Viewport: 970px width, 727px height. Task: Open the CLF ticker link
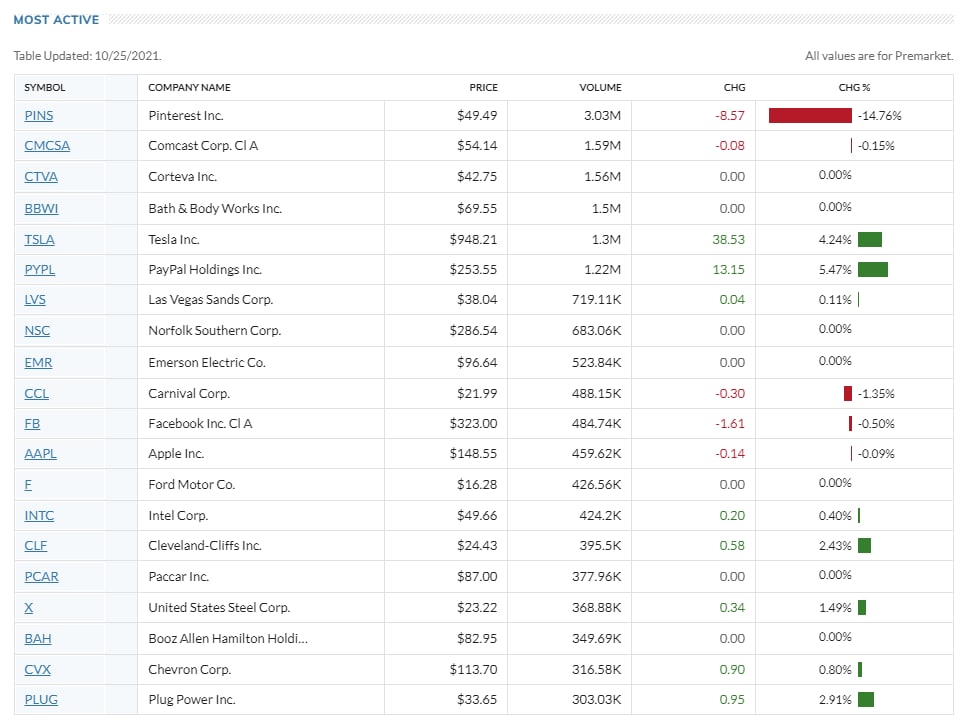[35, 546]
